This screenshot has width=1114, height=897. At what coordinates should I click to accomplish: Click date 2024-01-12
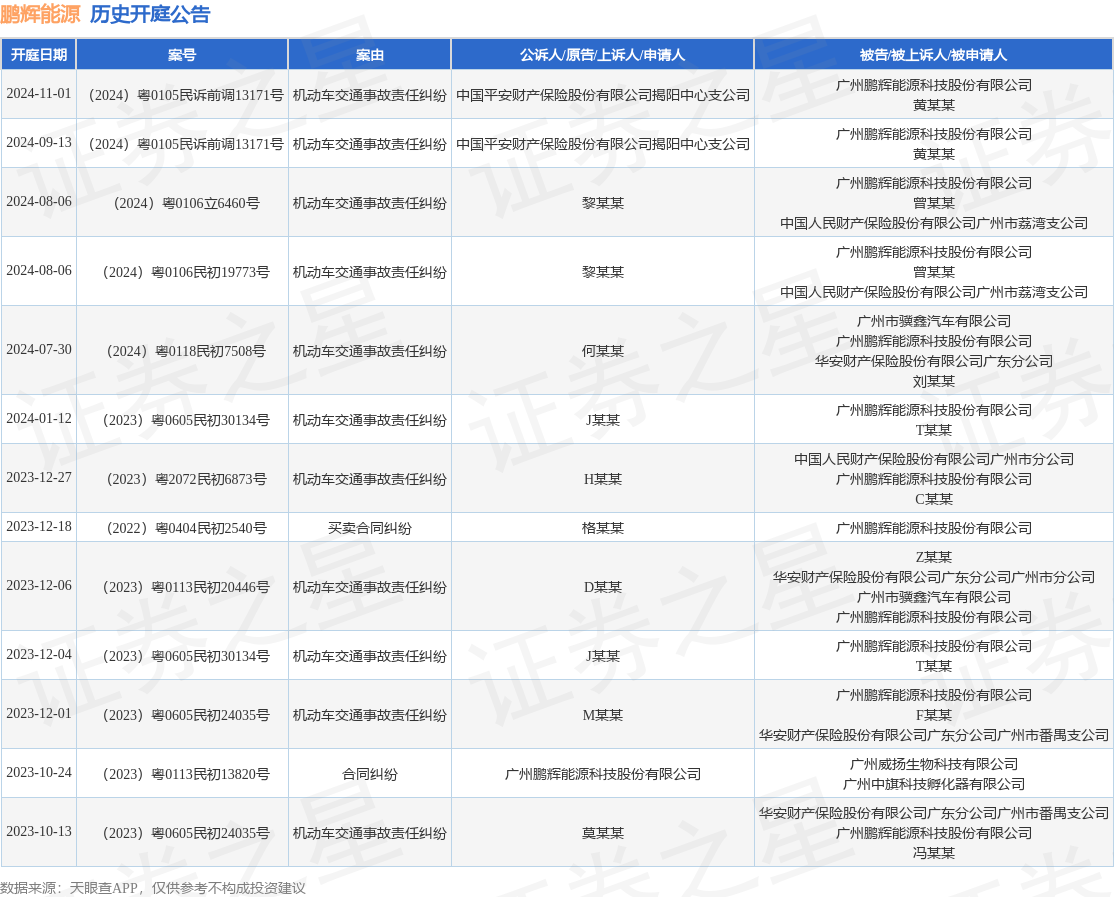[39, 418]
